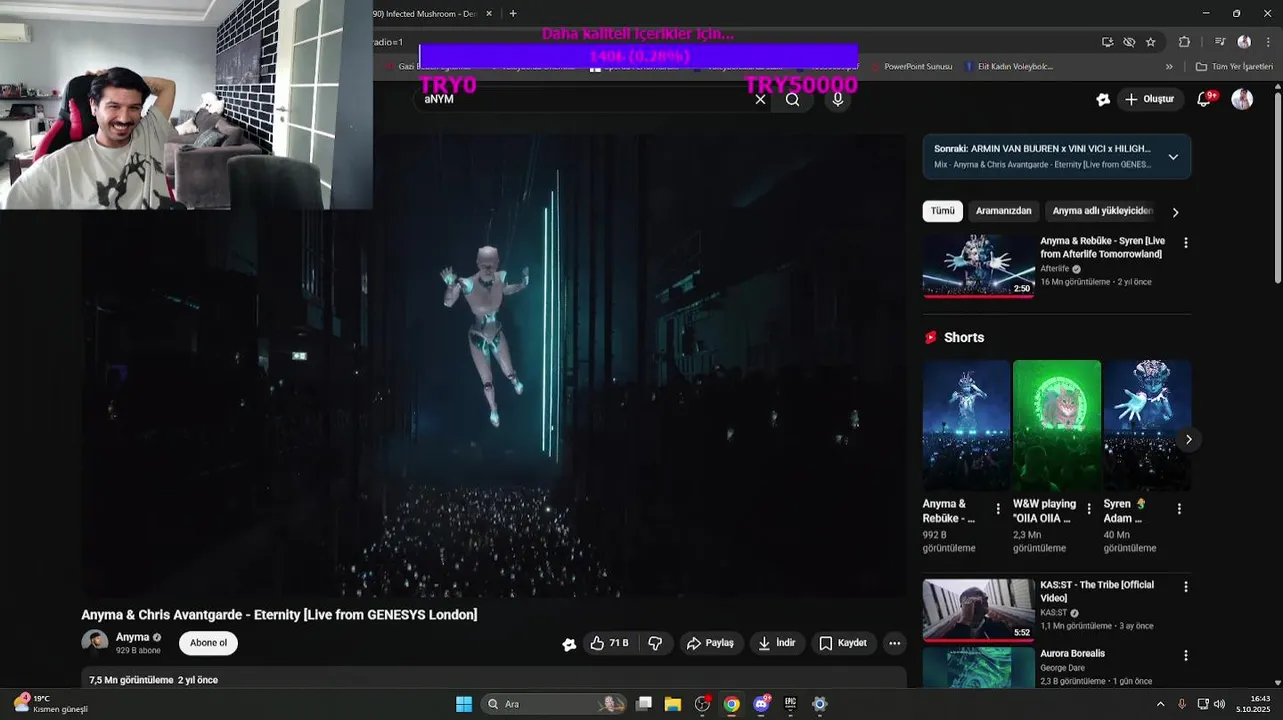Open the Anyma channel name link
1283x720 pixels.
tap(132, 637)
